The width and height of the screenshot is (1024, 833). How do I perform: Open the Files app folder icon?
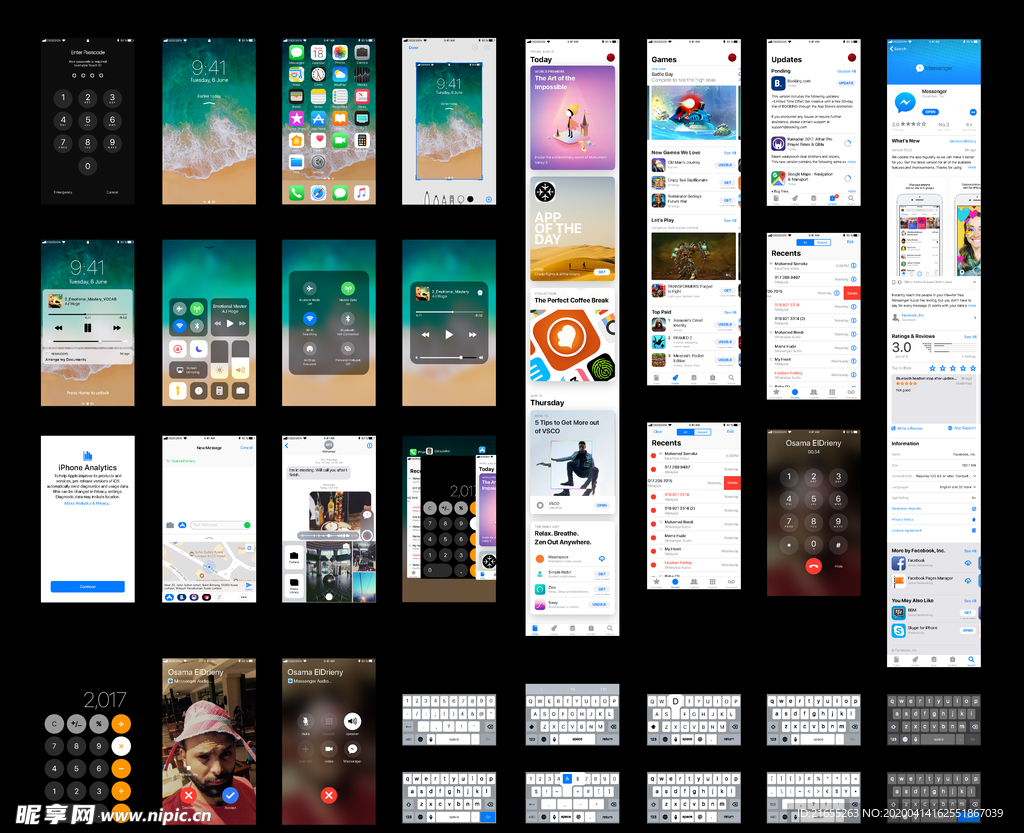(x=296, y=161)
